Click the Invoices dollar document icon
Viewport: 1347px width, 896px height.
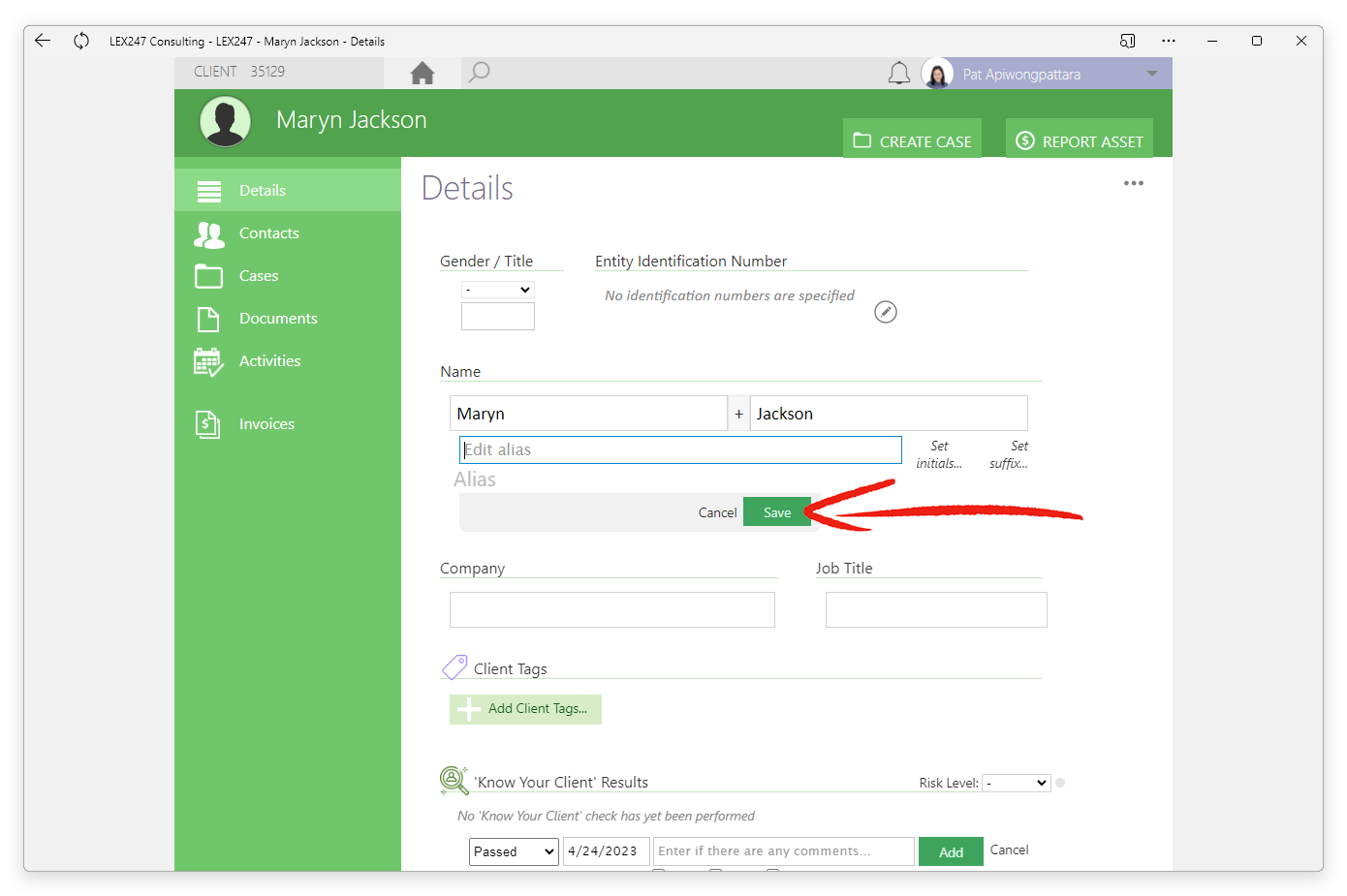[207, 424]
